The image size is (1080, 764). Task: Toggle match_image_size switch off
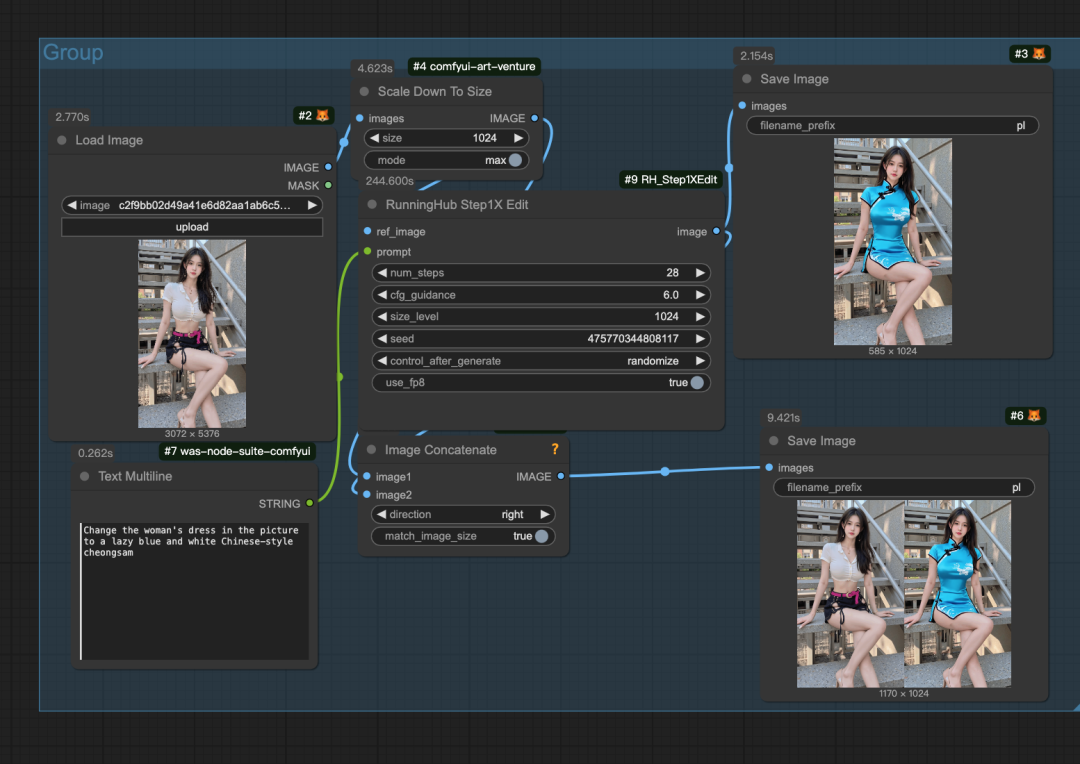point(541,537)
